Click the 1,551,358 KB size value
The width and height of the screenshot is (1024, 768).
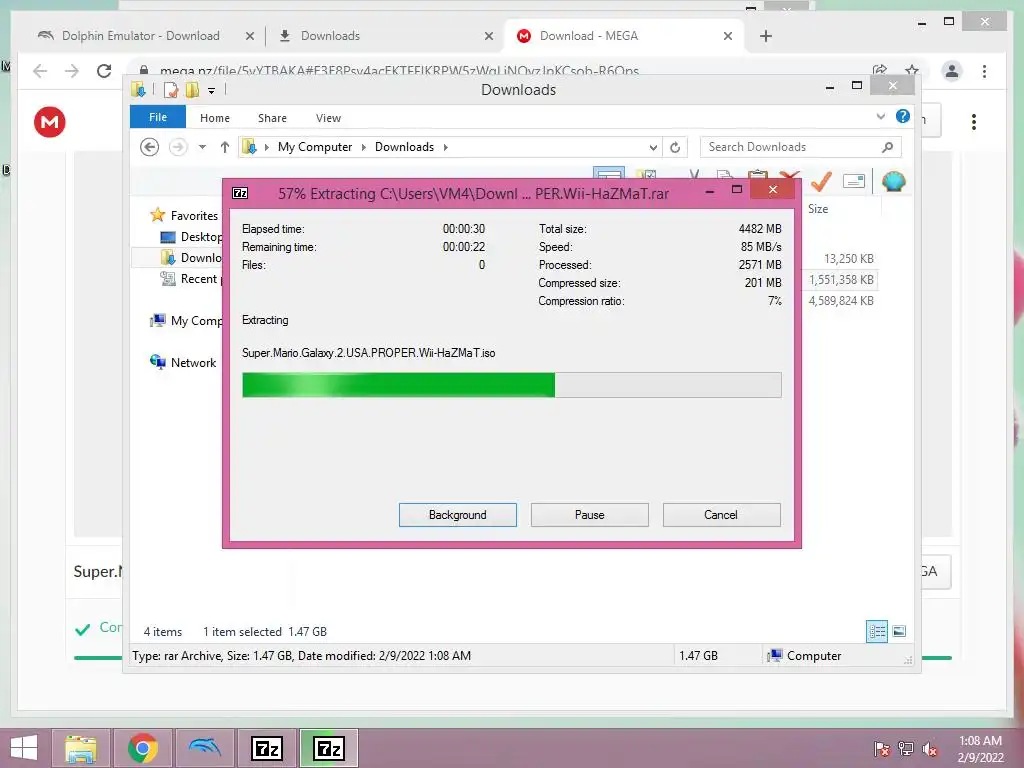[x=841, y=280]
